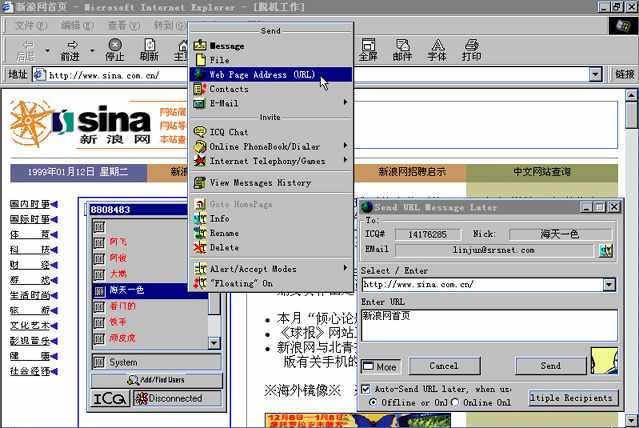Click the System button in ICQ
Screen dimensions: 639x428
point(157,362)
